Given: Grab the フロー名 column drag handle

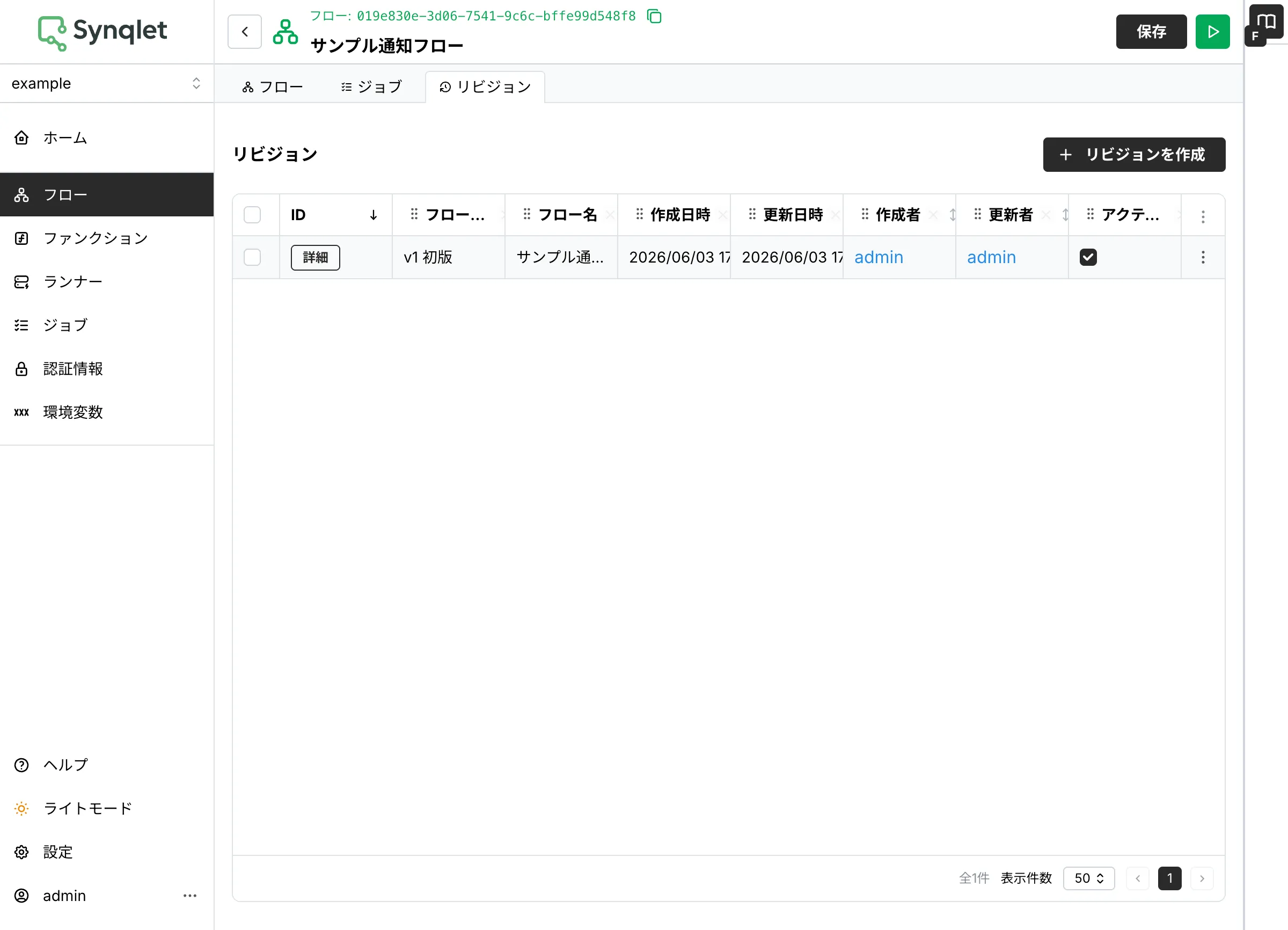Looking at the screenshot, I should coord(527,214).
